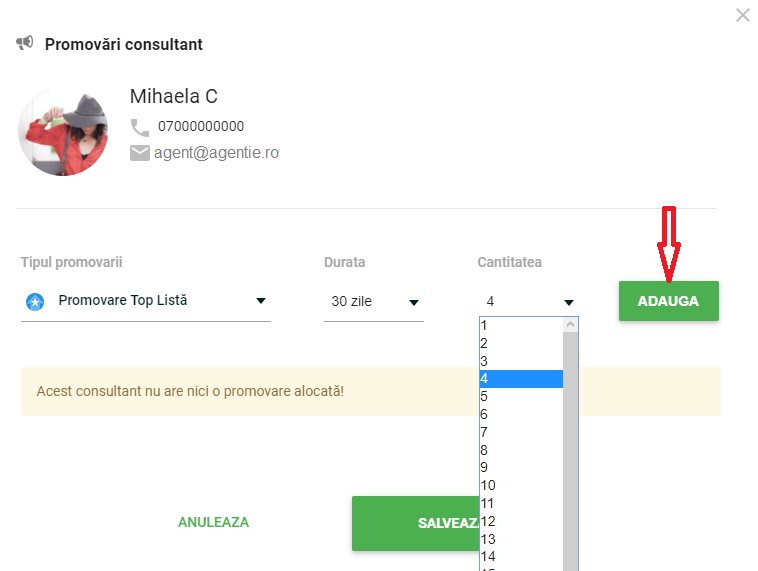Image resolution: width=758 pixels, height=571 pixels.
Task: Click the email envelope icon
Action: 140,153
